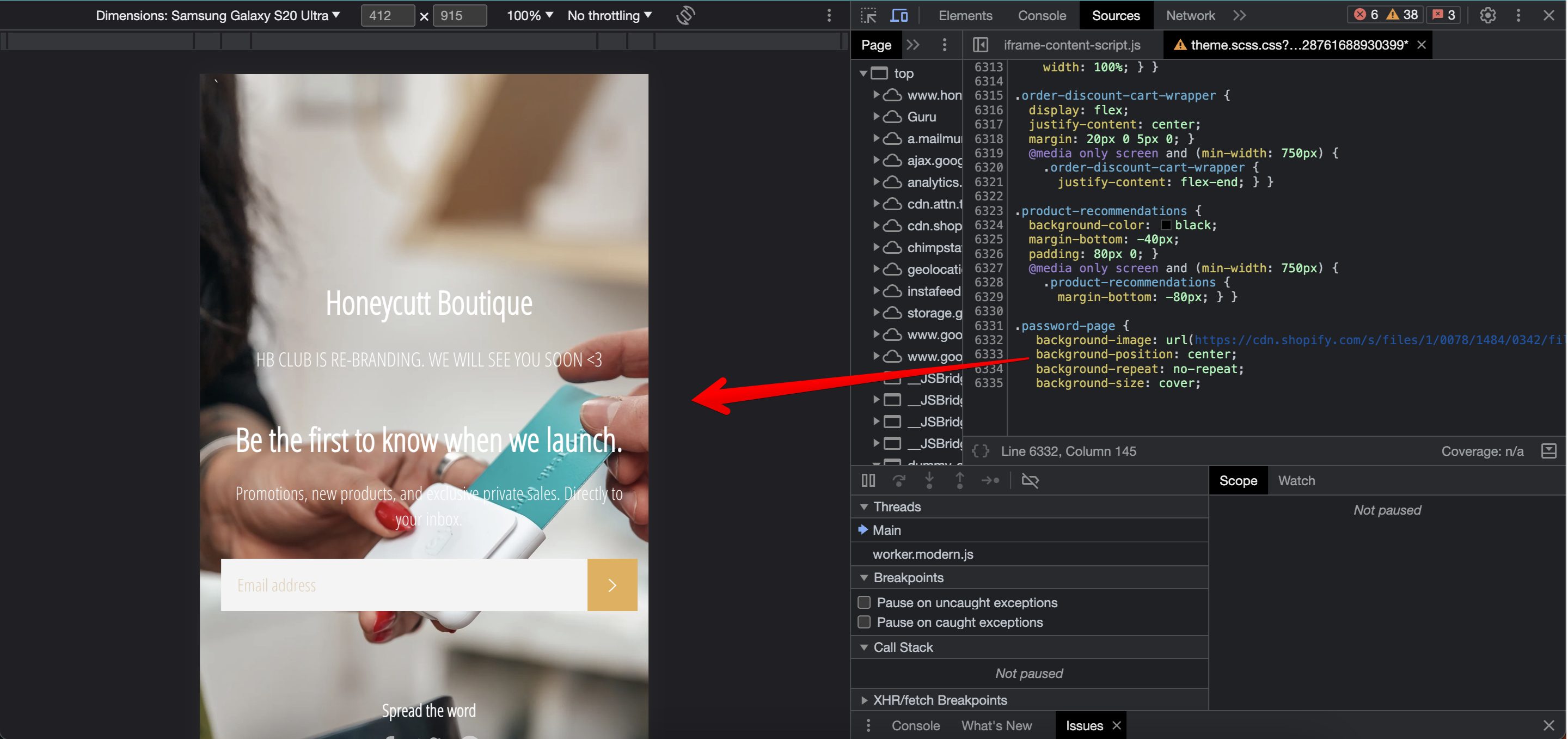
Task: Open the iframe-content-script.js file tab
Action: (1071, 45)
